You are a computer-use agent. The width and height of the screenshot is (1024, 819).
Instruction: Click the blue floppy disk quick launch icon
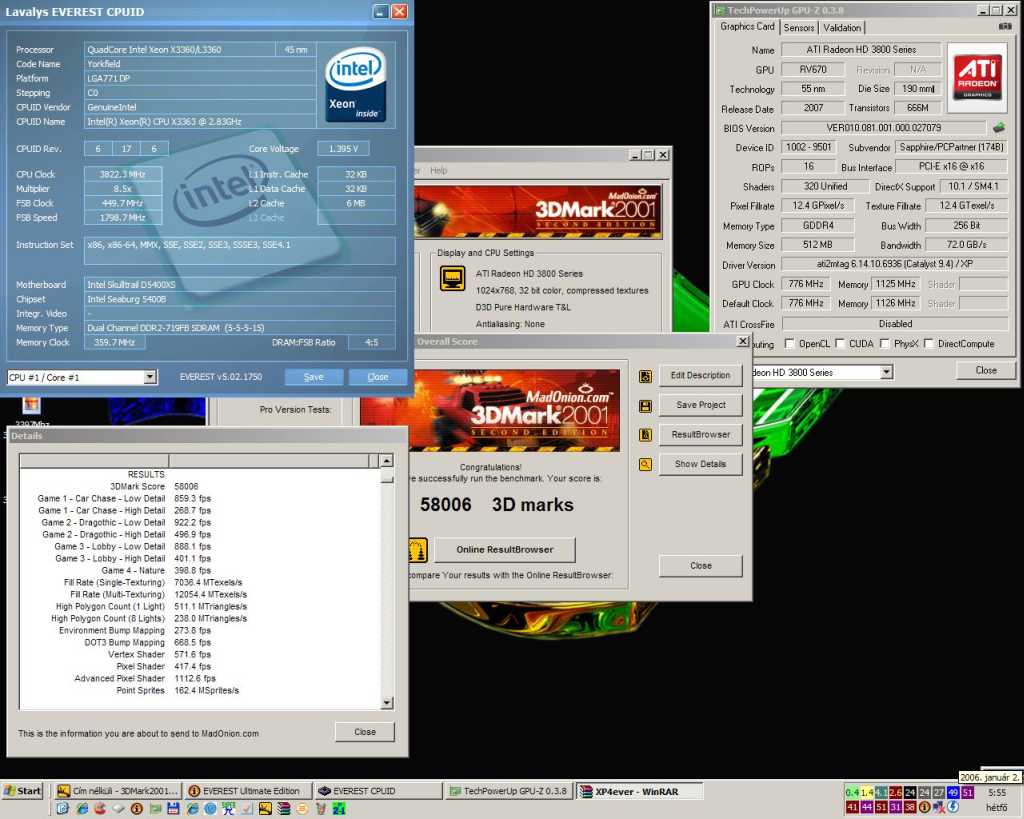point(173,809)
